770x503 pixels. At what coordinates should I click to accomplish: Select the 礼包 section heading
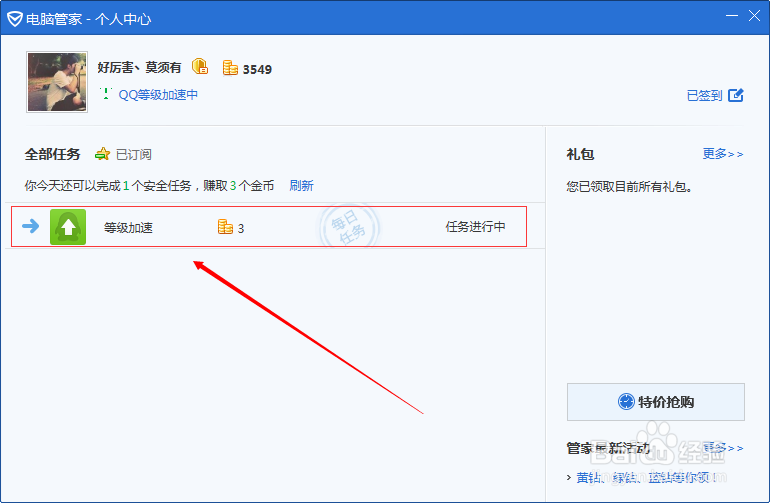point(580,154)
